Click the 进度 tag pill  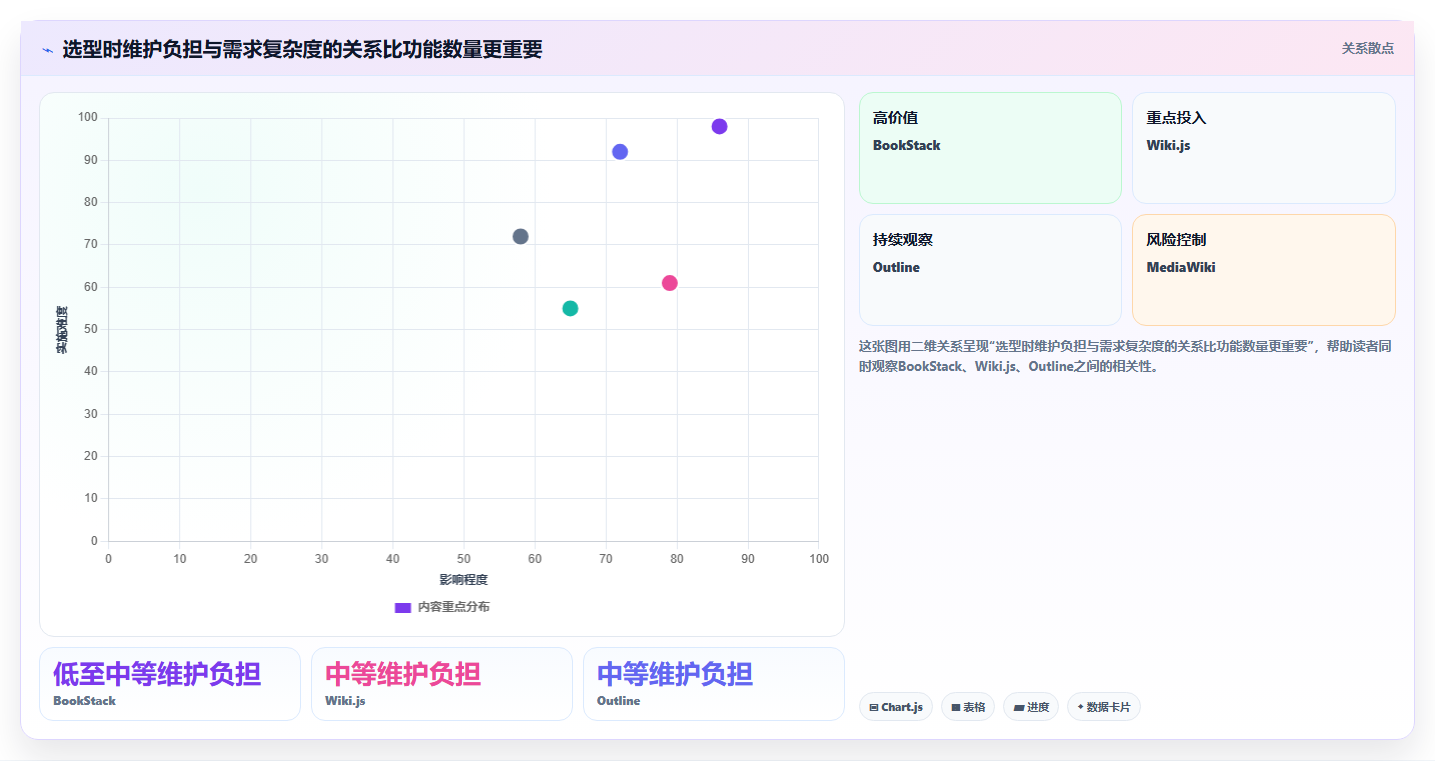[1031, 707]
